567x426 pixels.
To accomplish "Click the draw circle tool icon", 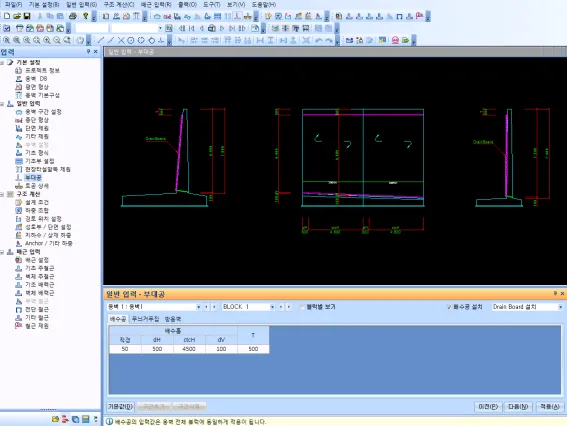I will (131, 41).
